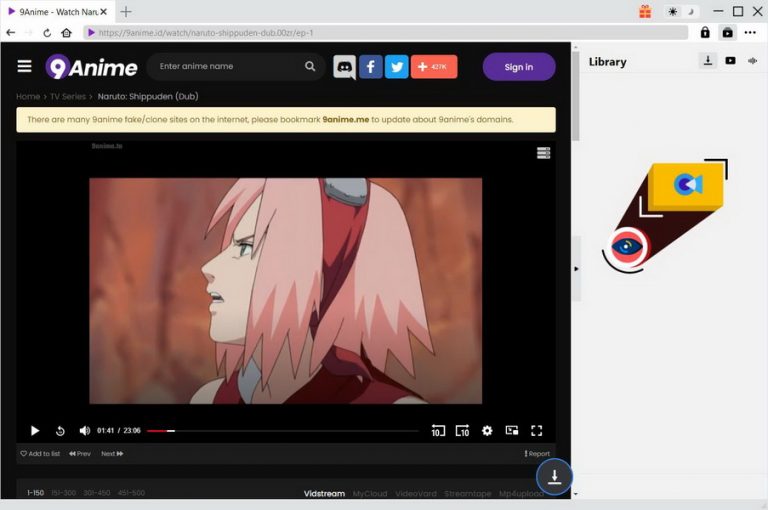The width and height of the screenshot is (768, 510).
Task: Select episode range 151-300
Action: [64, 493]
